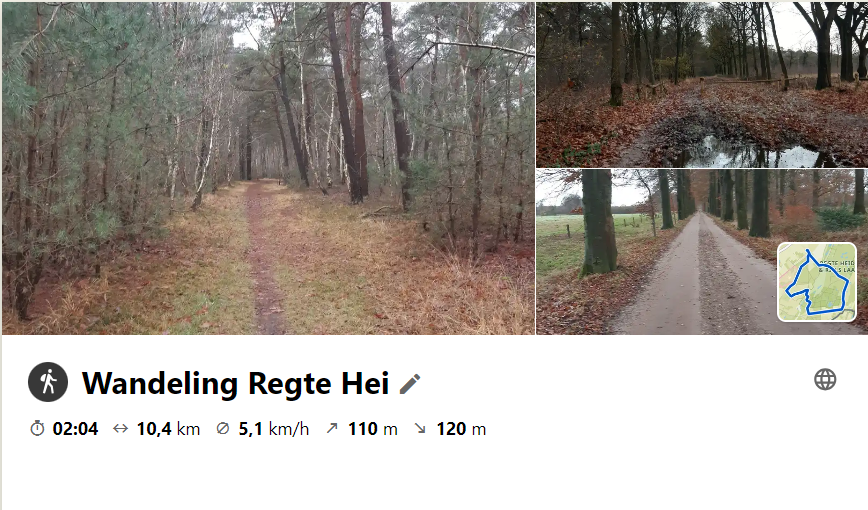Open the muddy puddle forest photo
The width and height of the screenshot is (868, 510).
pyautogui.click(x=702, y=85)
